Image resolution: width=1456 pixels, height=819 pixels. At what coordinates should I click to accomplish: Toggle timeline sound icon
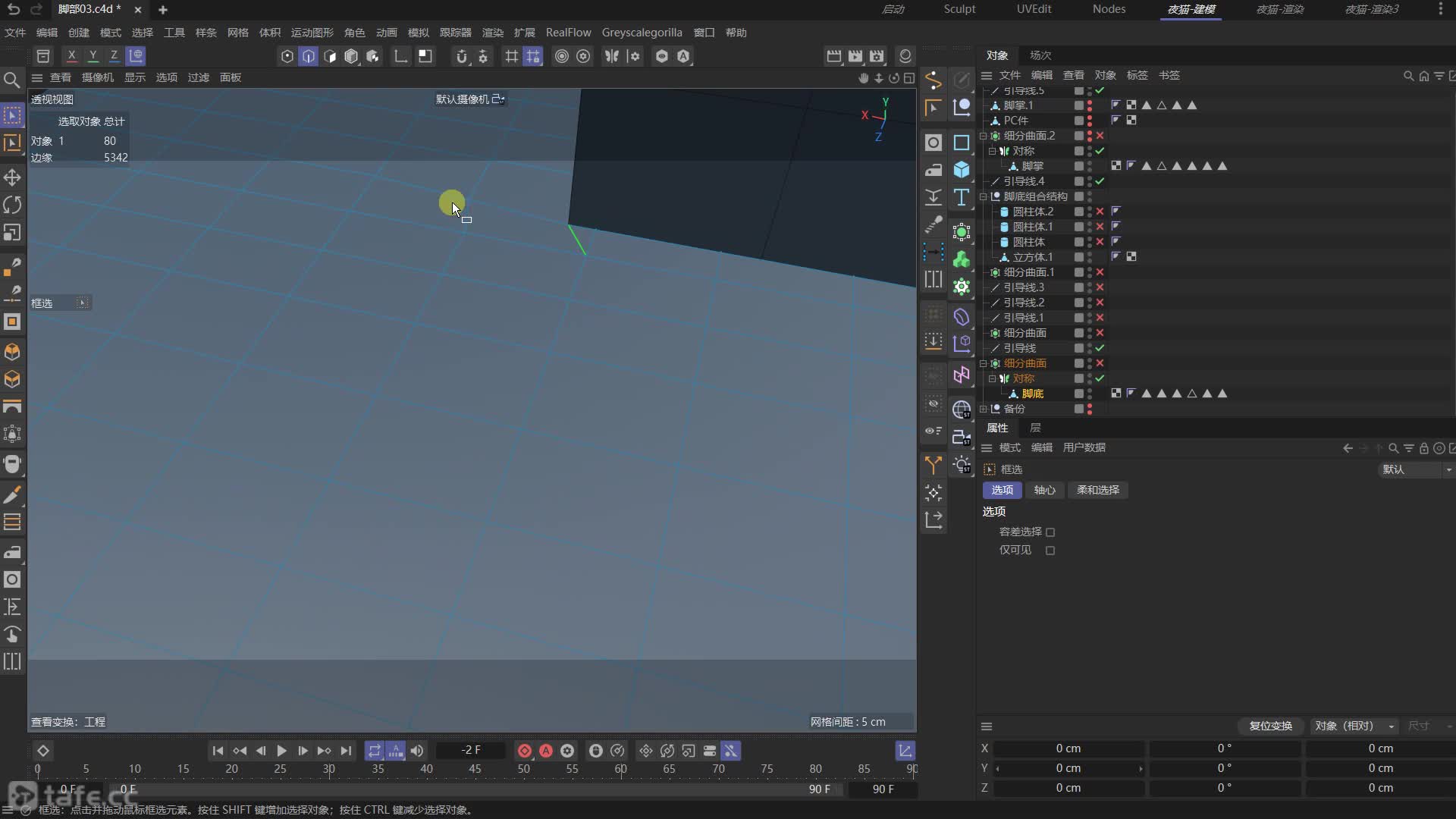point(417,751)
